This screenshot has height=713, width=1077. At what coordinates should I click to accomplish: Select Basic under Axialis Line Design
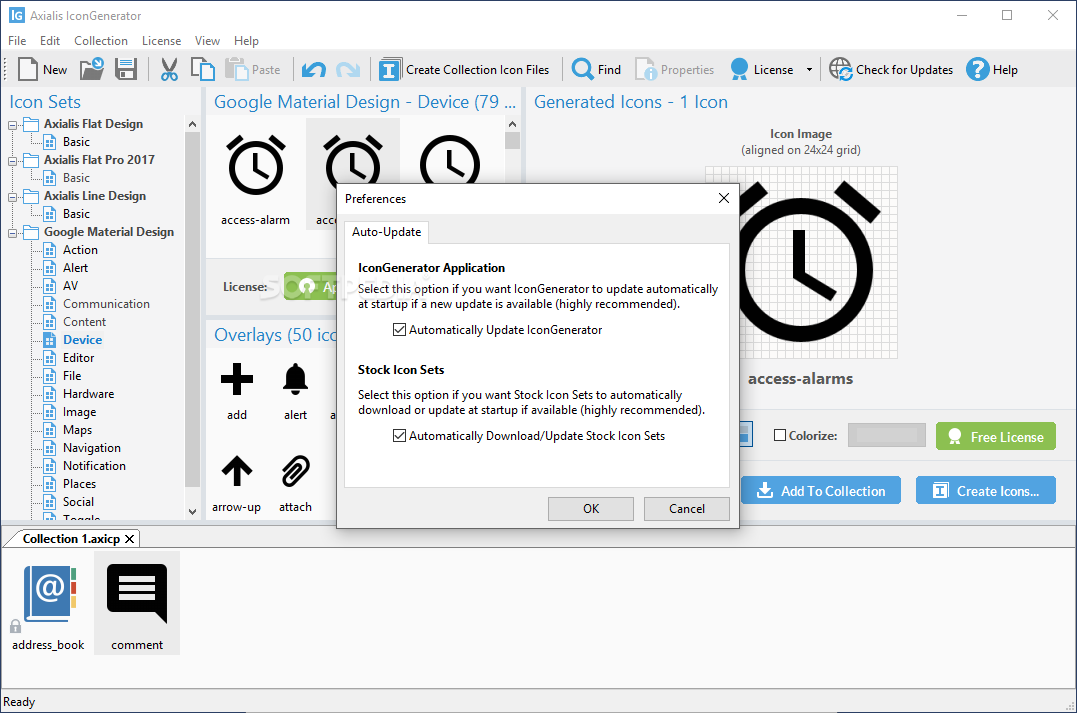76,214
